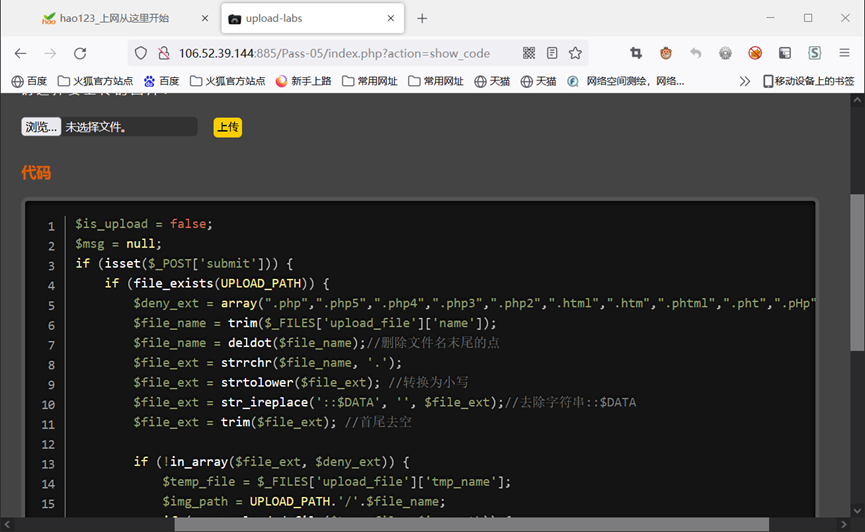Open the first 常用网址 bookmark folder

370,81
